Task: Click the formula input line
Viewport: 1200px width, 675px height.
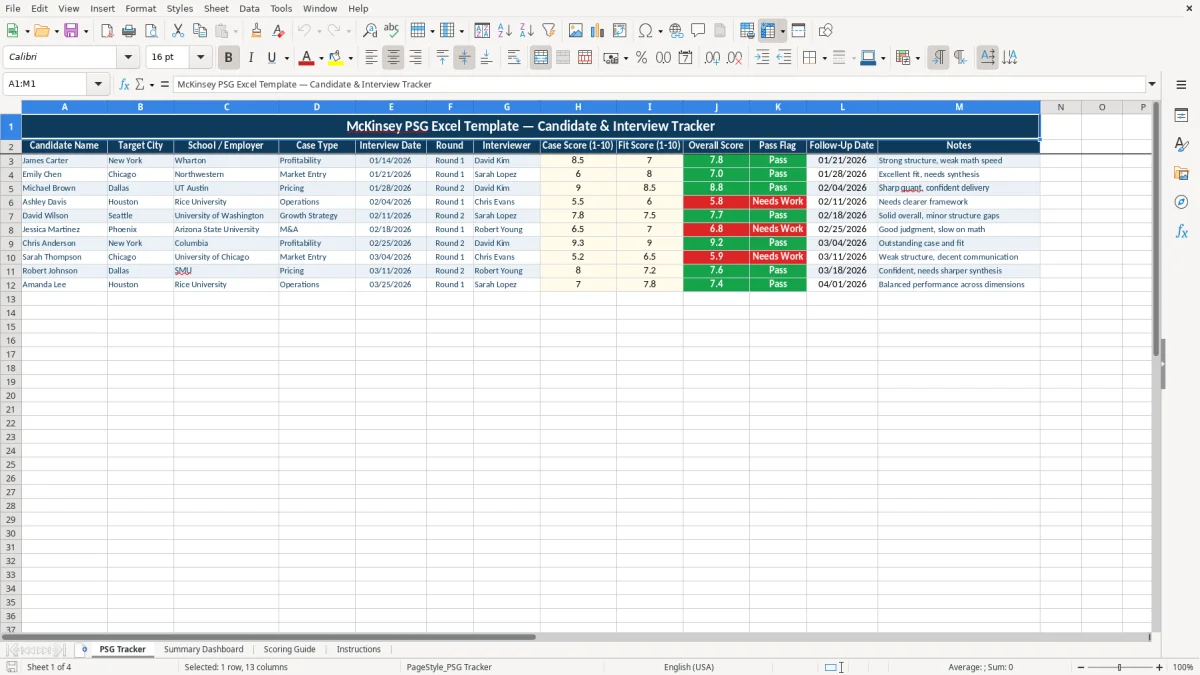Action: (x=659, y=84)
